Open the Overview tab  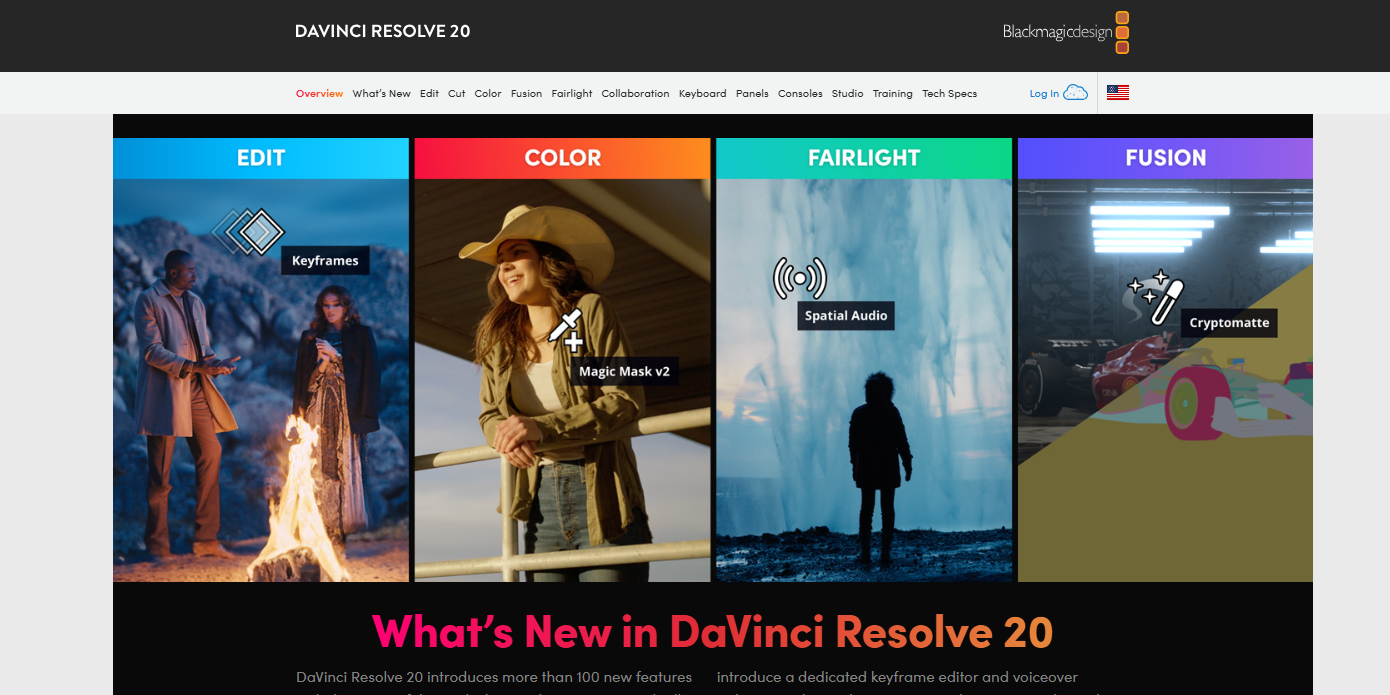[320, 94]
